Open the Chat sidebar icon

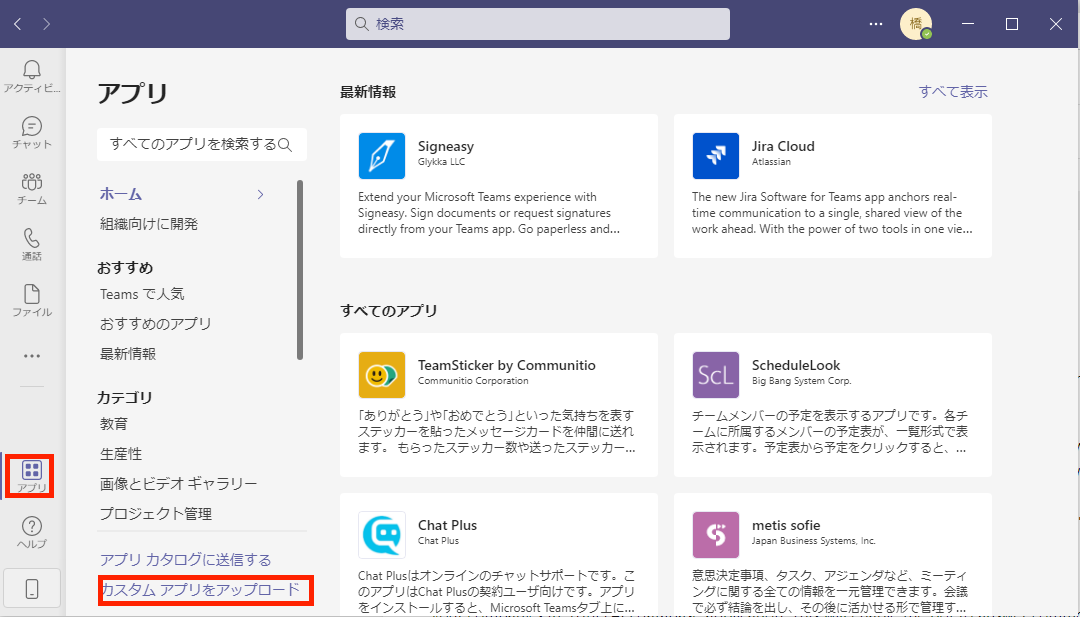coord(32,126)
